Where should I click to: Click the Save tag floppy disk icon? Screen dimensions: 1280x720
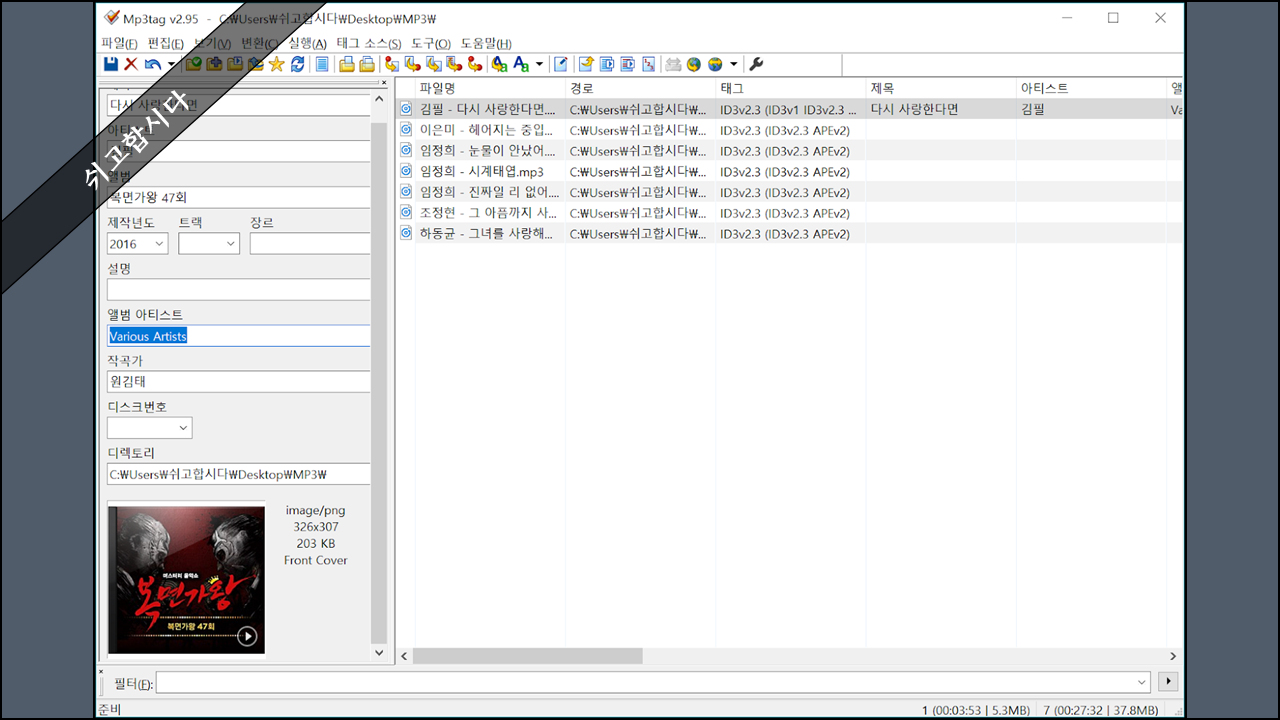tap(111, 64)
